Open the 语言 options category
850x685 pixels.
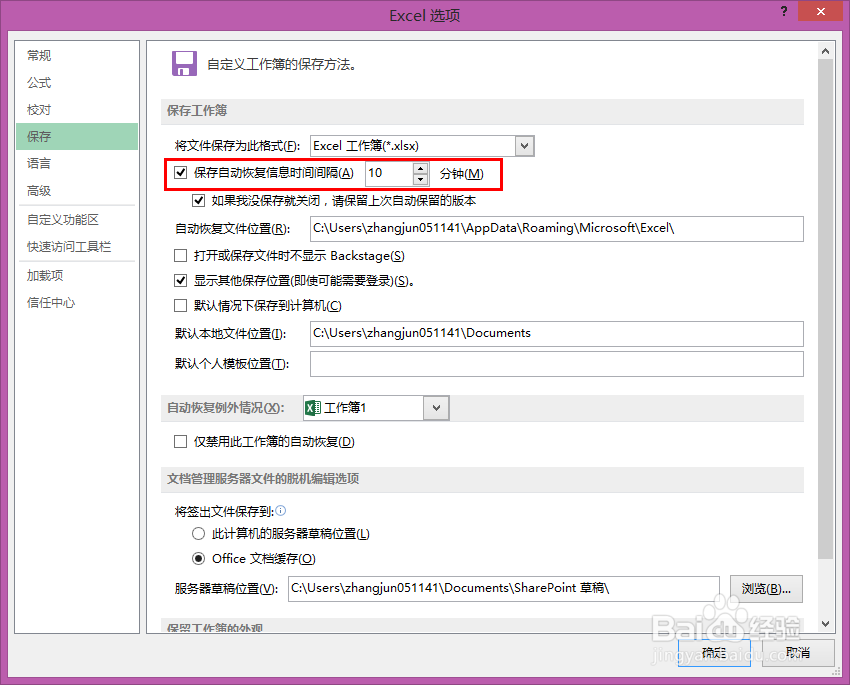coord(77,163)
